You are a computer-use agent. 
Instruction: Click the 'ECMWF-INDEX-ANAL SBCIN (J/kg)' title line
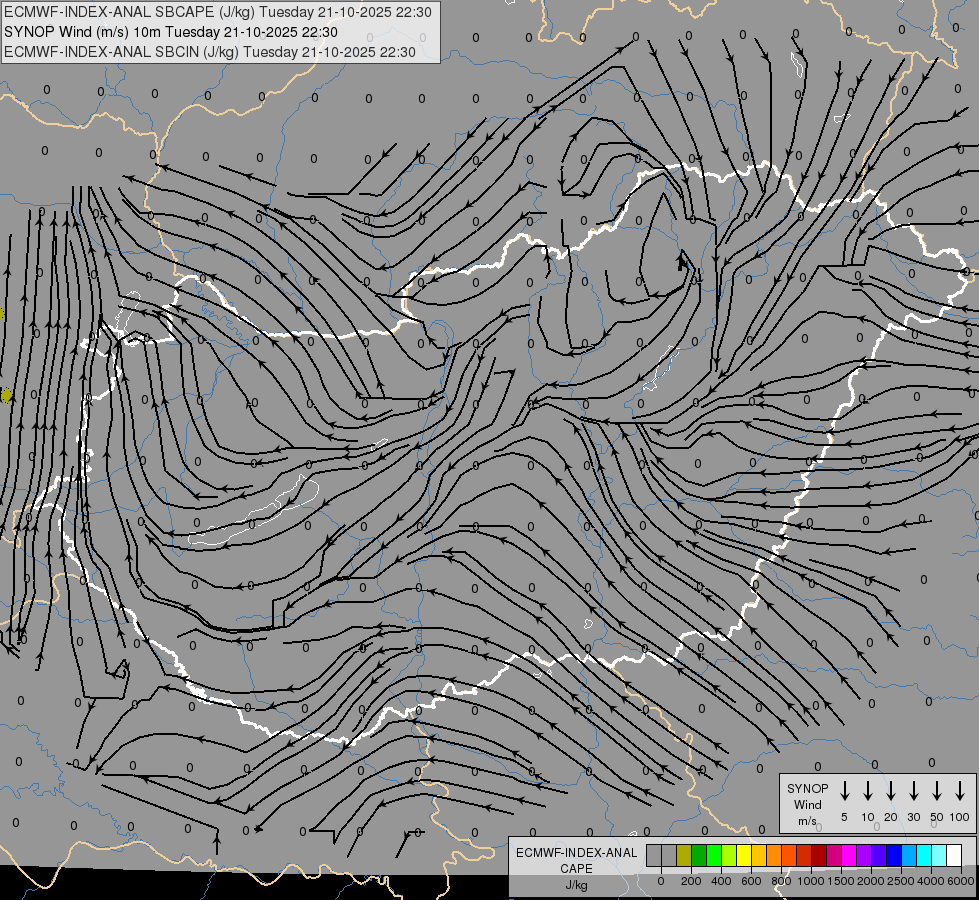[210, 52]
